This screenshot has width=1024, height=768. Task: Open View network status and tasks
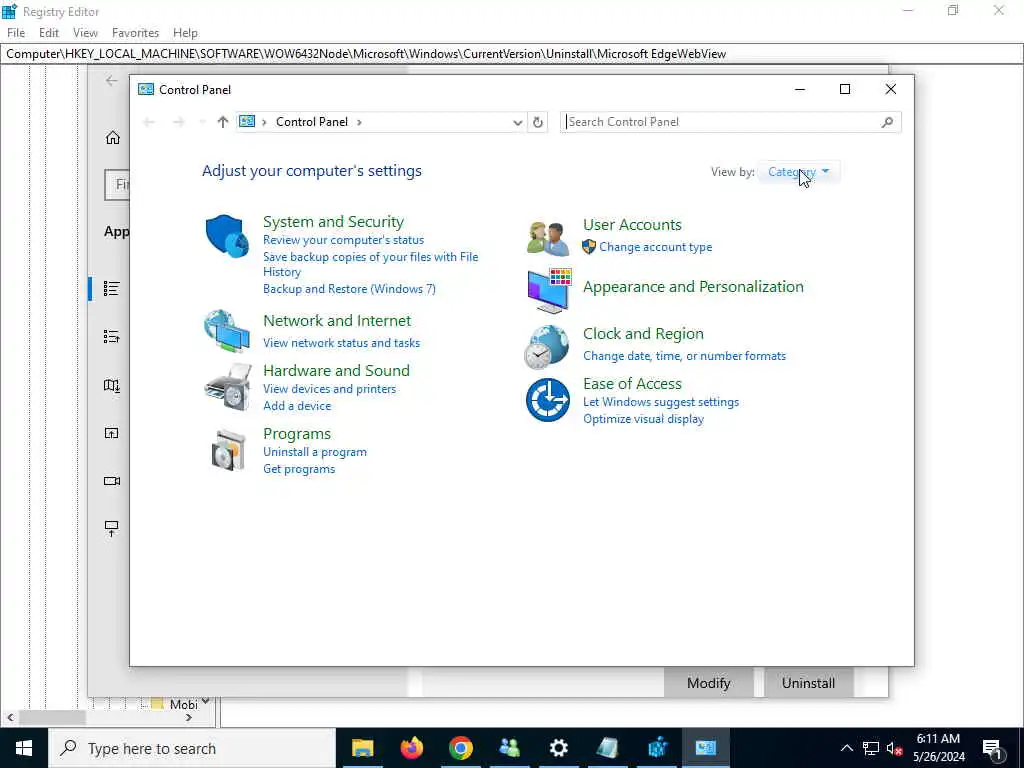pyautogui.click(x=342, y=343)
